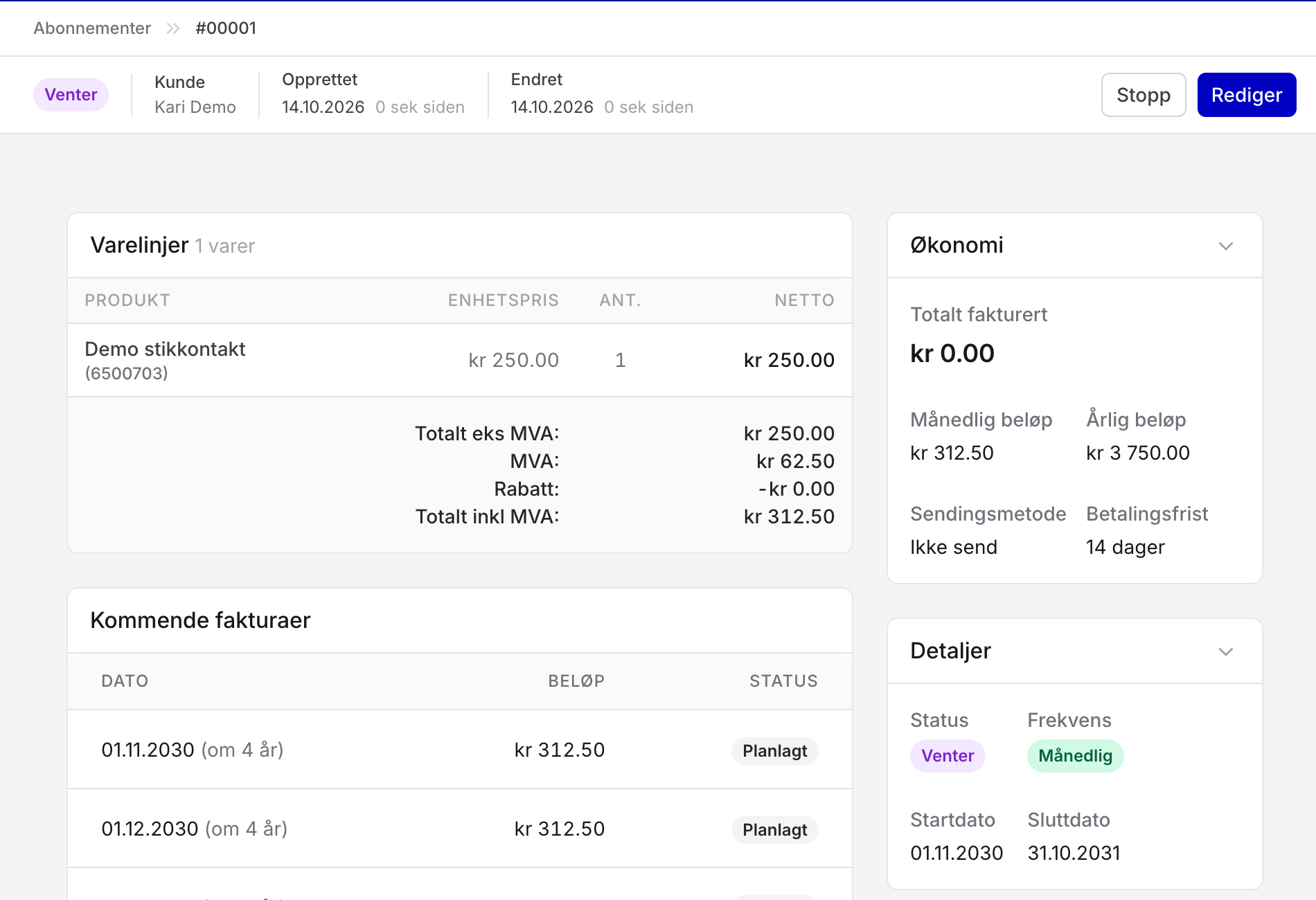Click the breadcrumb separator arrows icon

[173, 28]
